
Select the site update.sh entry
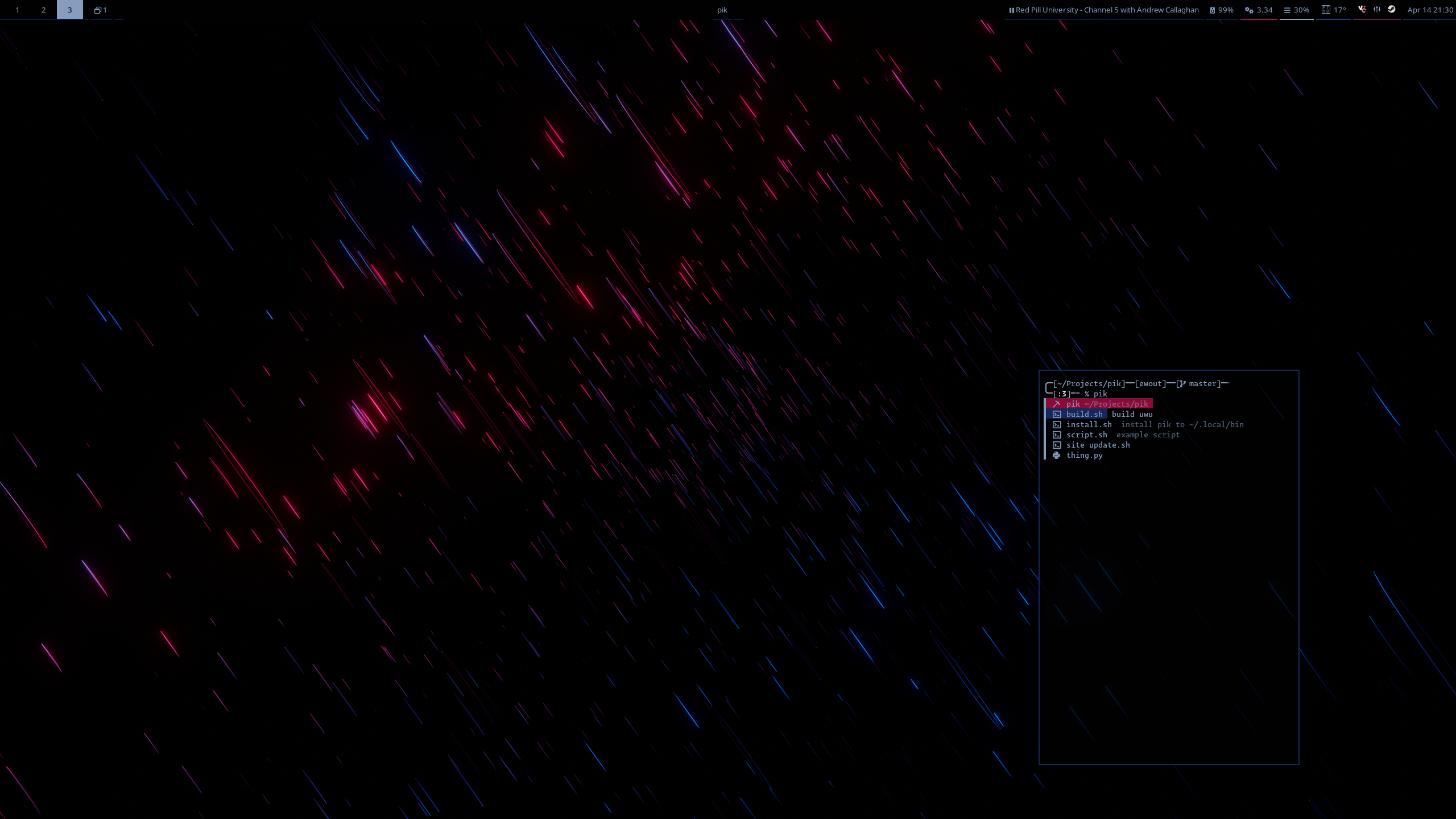[1098, 445]
